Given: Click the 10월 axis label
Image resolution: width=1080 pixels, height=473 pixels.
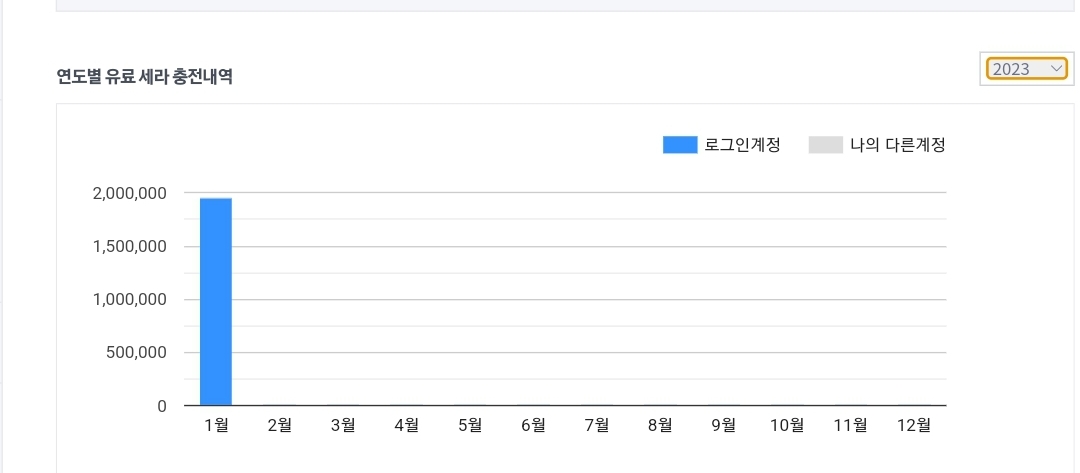Looking at the screenshot, I should (787, 425).
